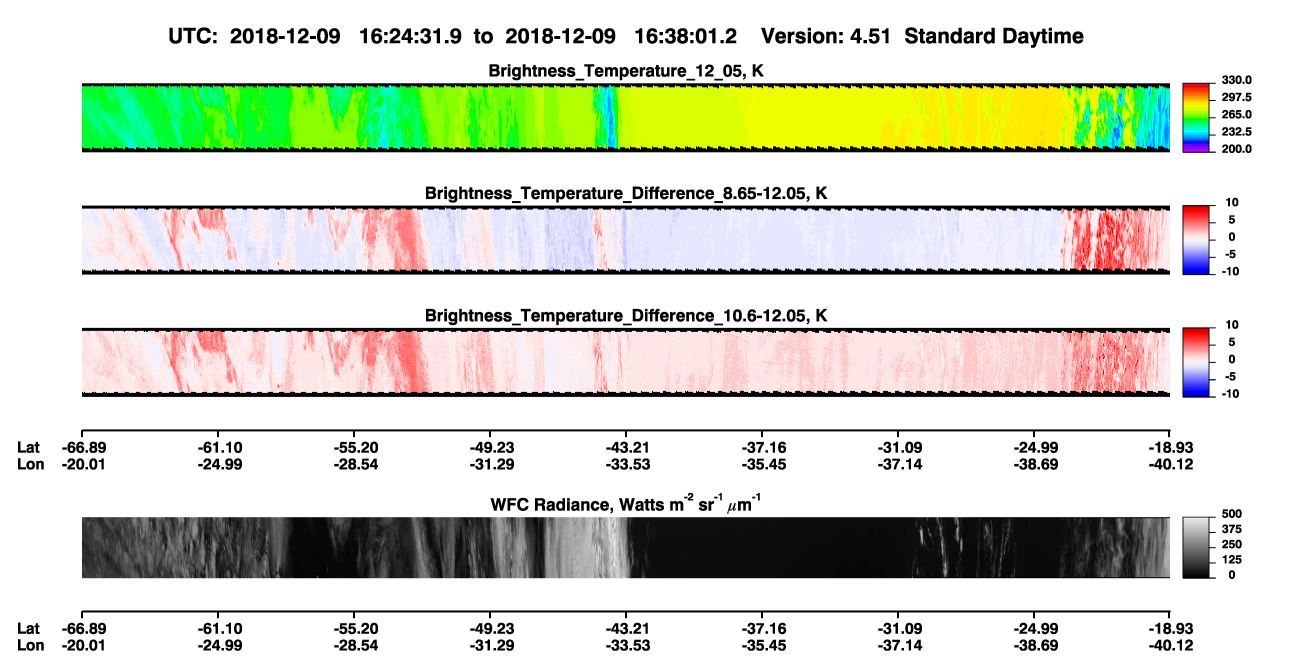Click latitude -18.93 on the bottom axis
Image resolution: width=1300 pixels, height=667 pixels.
click(1170, 628)
